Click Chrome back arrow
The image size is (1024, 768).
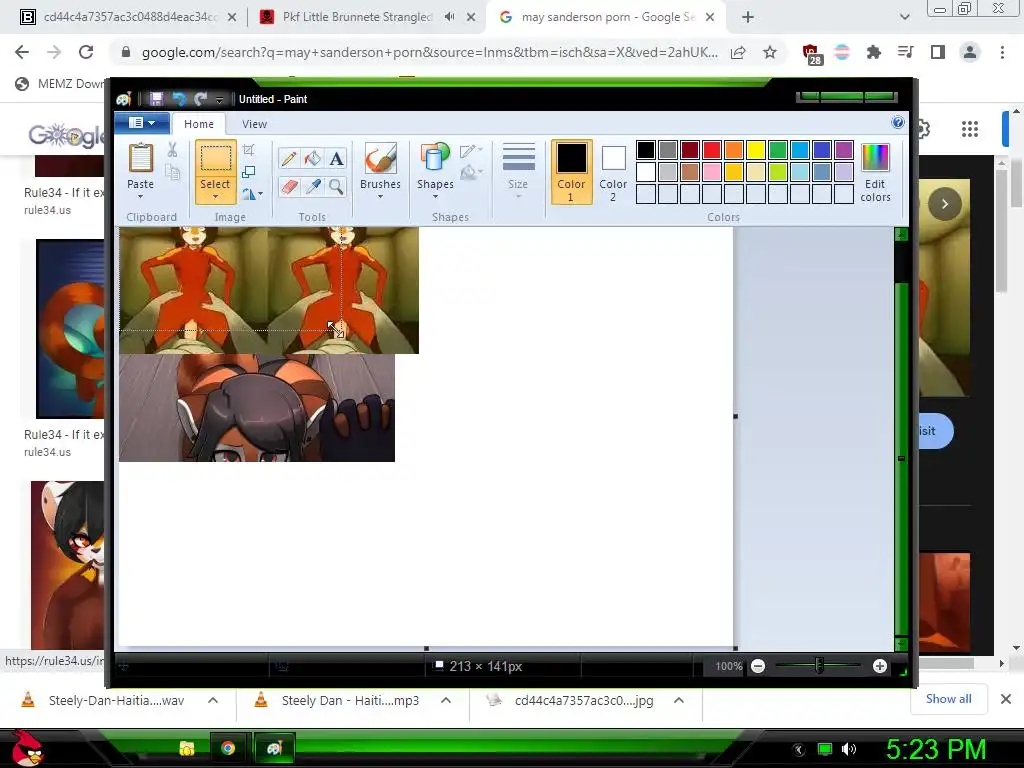22,52
